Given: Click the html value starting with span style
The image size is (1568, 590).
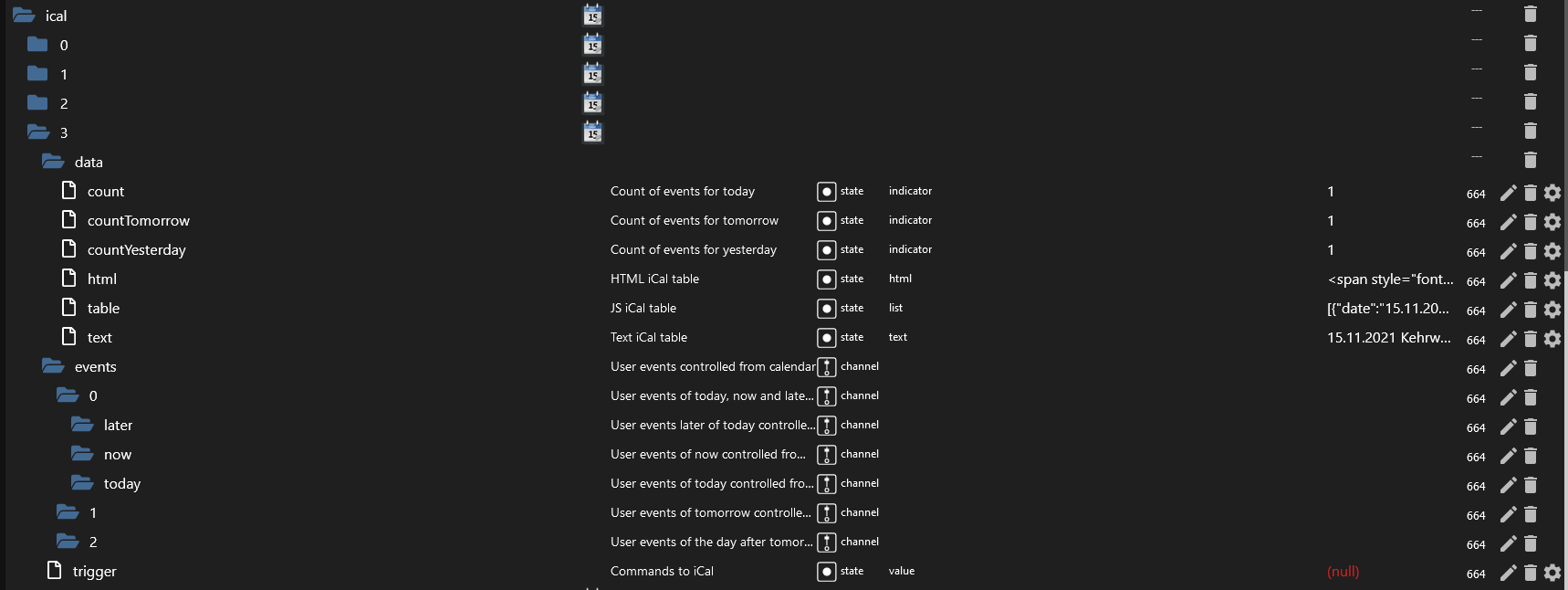Looking at the screenshot, I should (x=1390, y=279).
